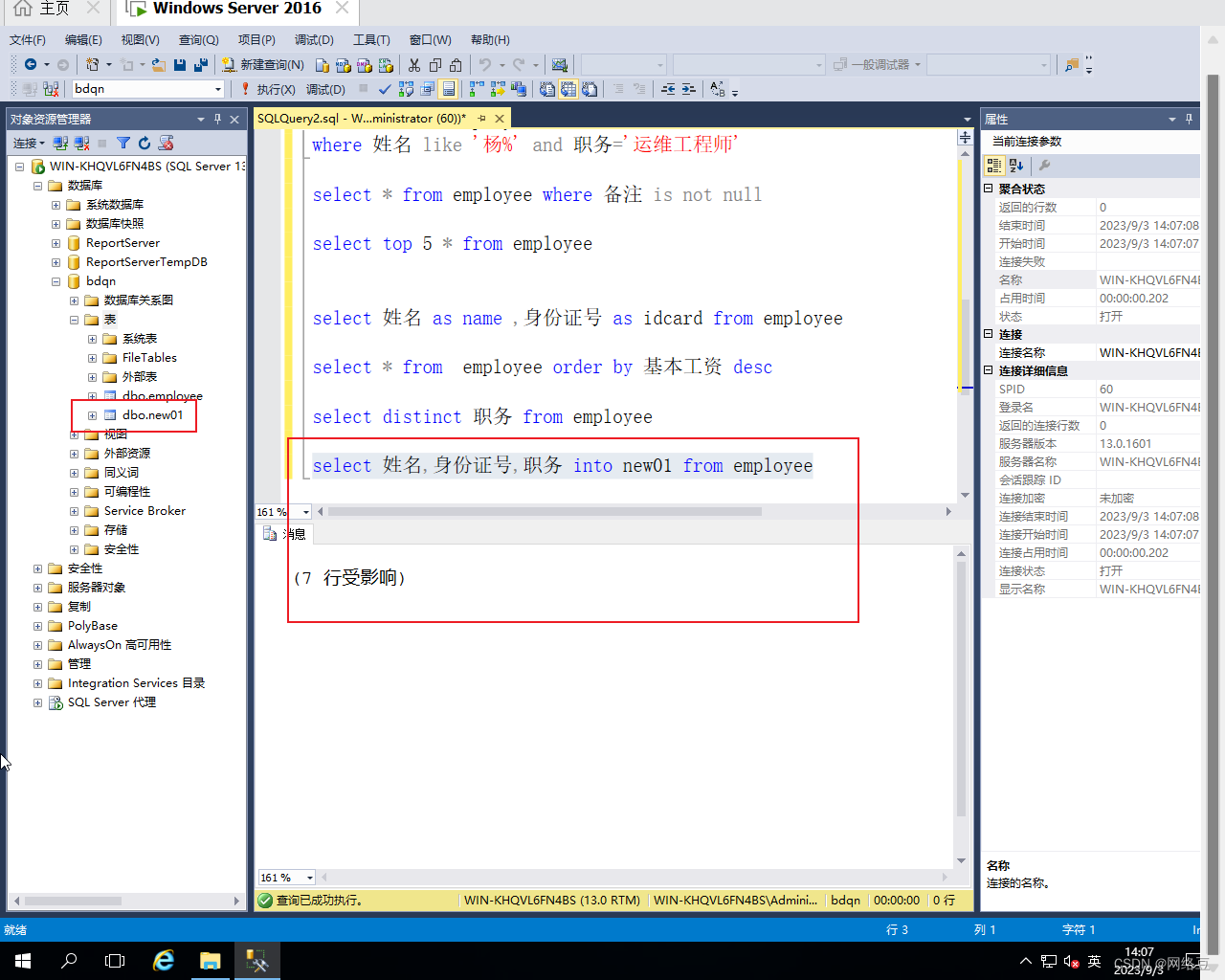Screen dimensions: 1225x980
Task: Open the 帮助(H) menu
Action: point(490,39)
